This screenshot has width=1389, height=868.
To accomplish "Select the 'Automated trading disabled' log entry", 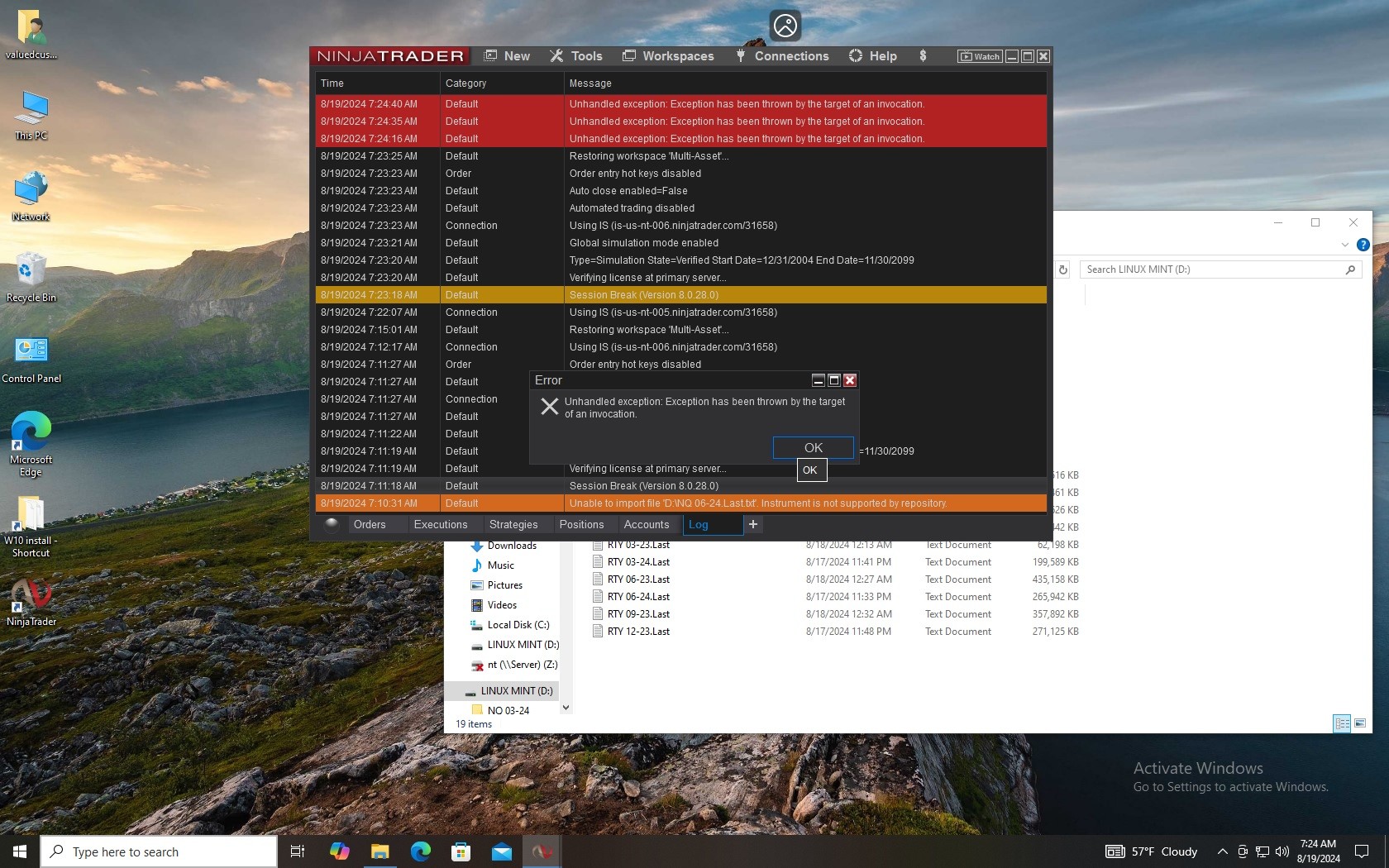I will pyautogui.click(x=681, y=208).
